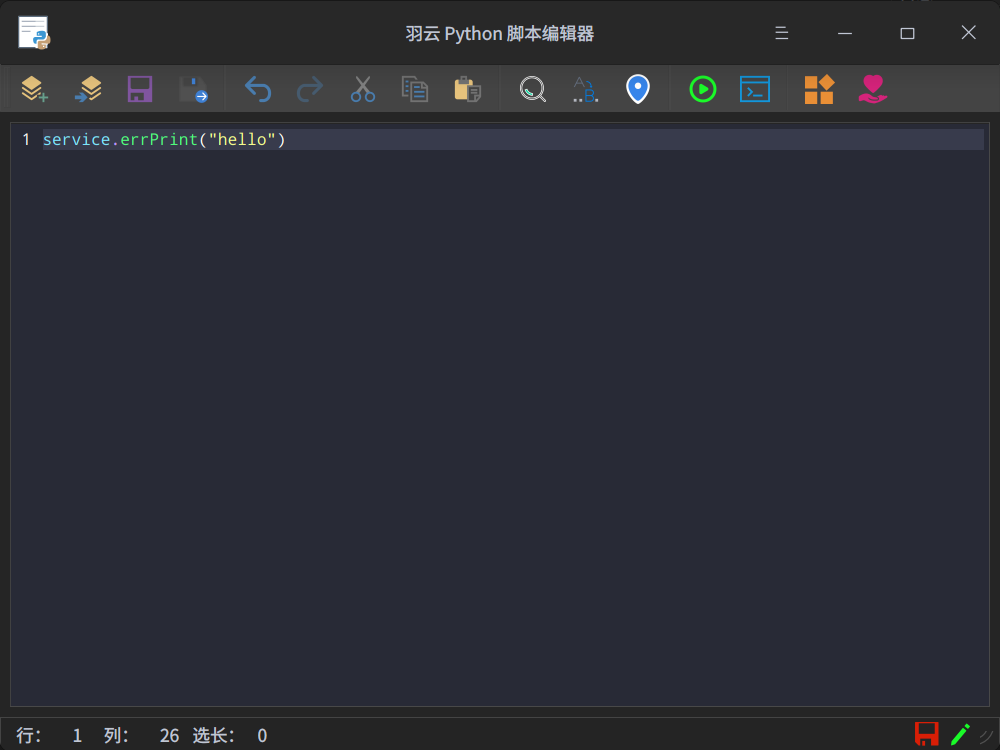Screen dimensions: 1000x750
Task: Redo the undone edit
Action: click(310, 89)
